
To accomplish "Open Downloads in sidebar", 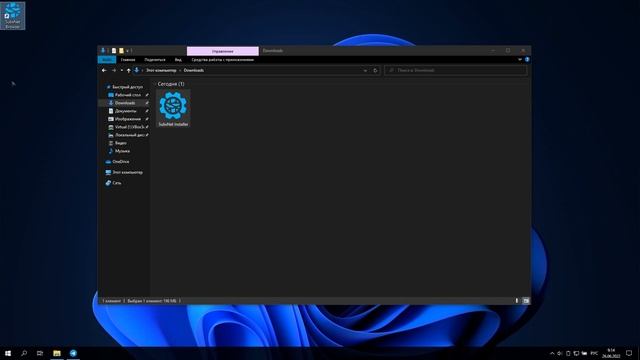I will pyautogui.click(x=124, y=103).
